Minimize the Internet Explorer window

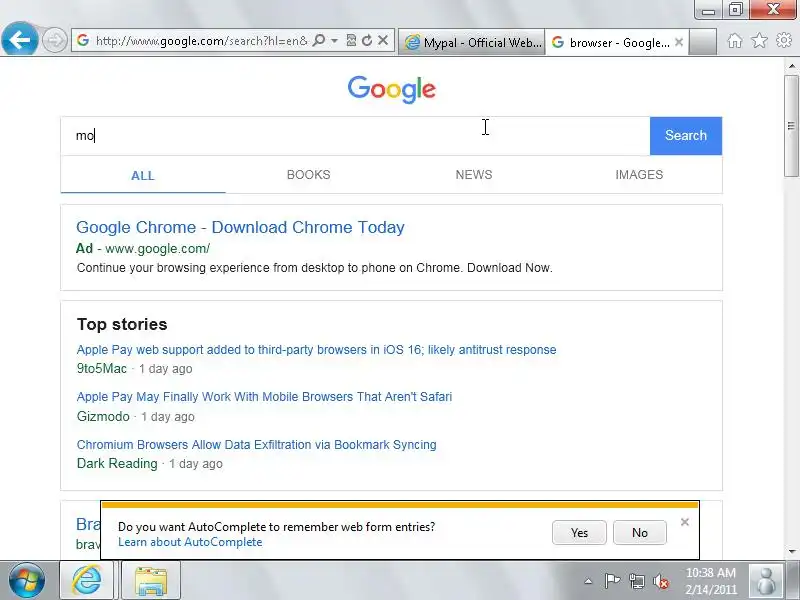pyautogui.click(x=708, y=10)
